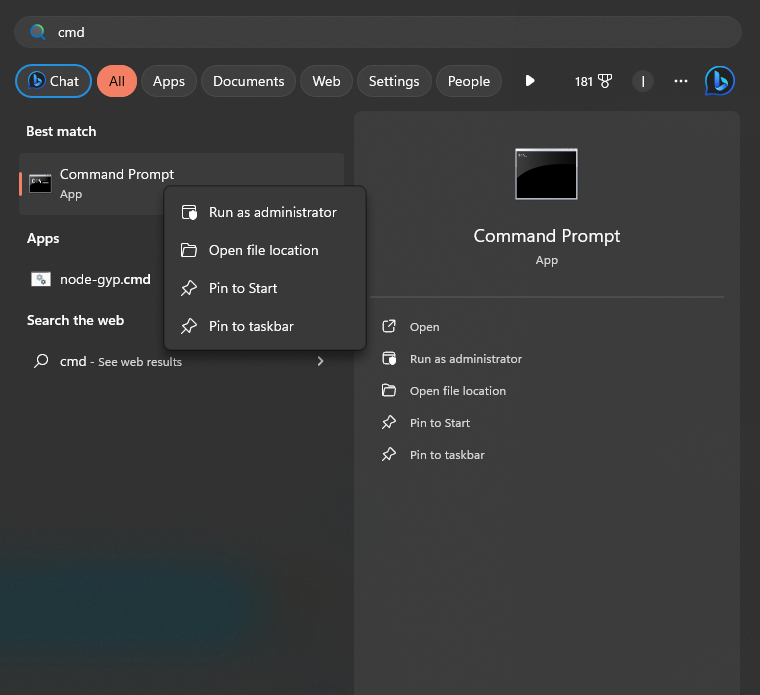760x695 pixels.
Task: Click the Pin to taskbar pin icon in details panel
Action: click(x=389, y=454)
